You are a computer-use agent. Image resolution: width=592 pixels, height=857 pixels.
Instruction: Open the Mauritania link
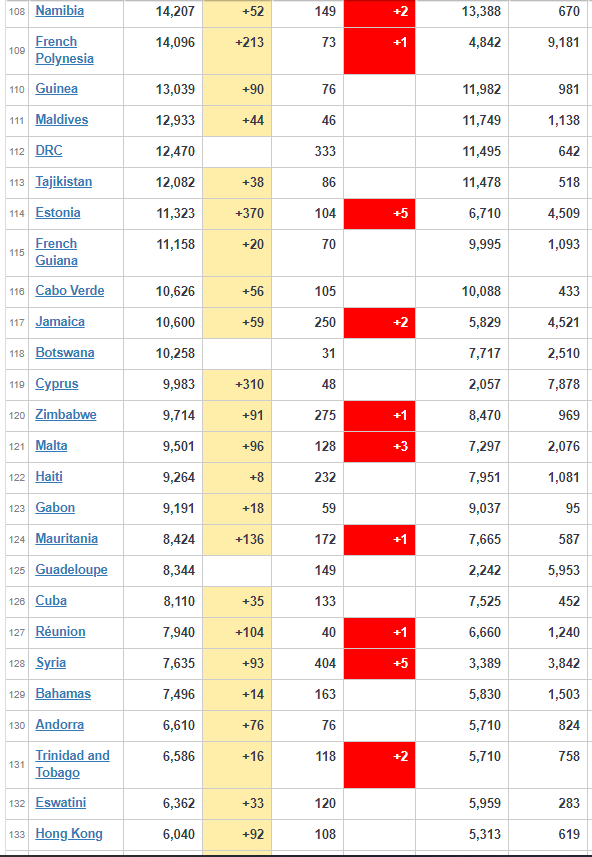[x=67, y=538]
